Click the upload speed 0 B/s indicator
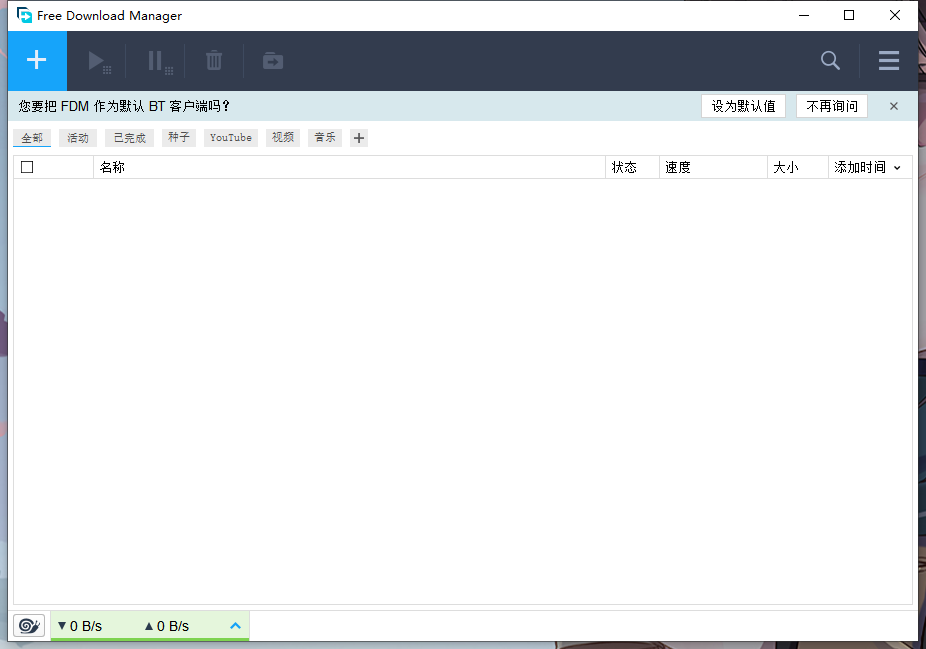The width and height of the screenshot is (926, 649). coord(167,626)
